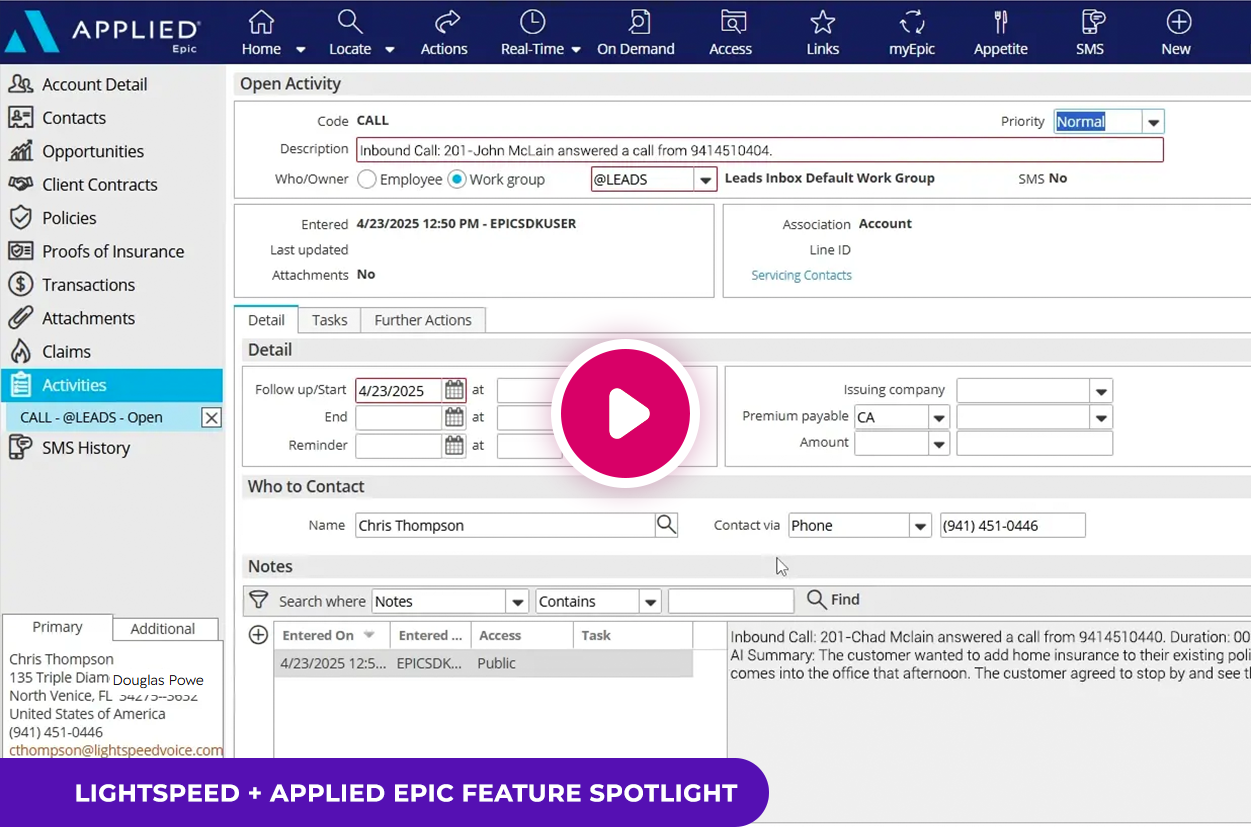Screen dimensions: 1251x827
Task: Open the Contact via Phone dropdown
Action: click(921, 526)
